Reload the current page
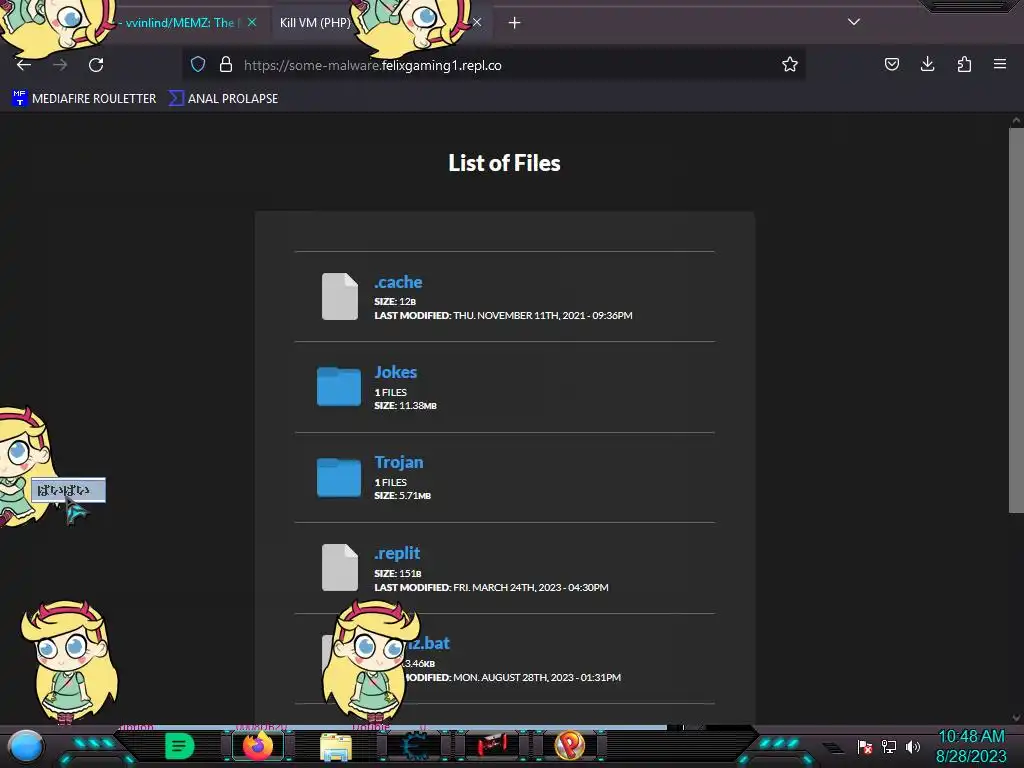This screenshot has height=768, width=1024. (x=96, y=65)
